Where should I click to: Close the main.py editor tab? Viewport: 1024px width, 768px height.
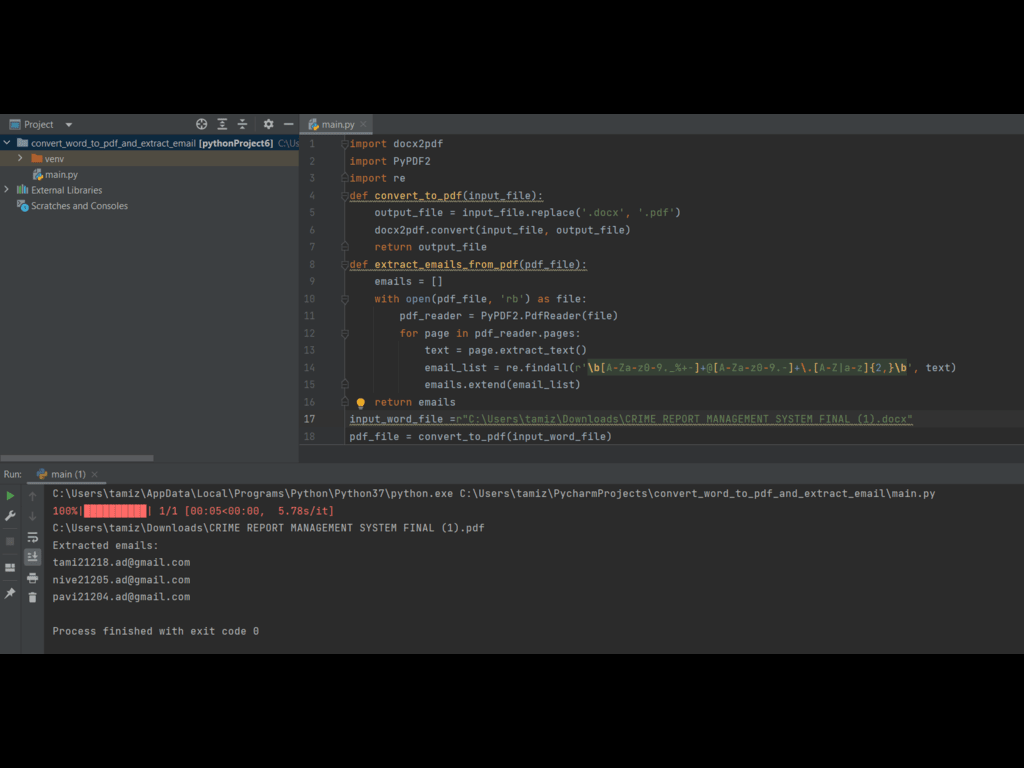pyautogui.click(x=364, y=124)
